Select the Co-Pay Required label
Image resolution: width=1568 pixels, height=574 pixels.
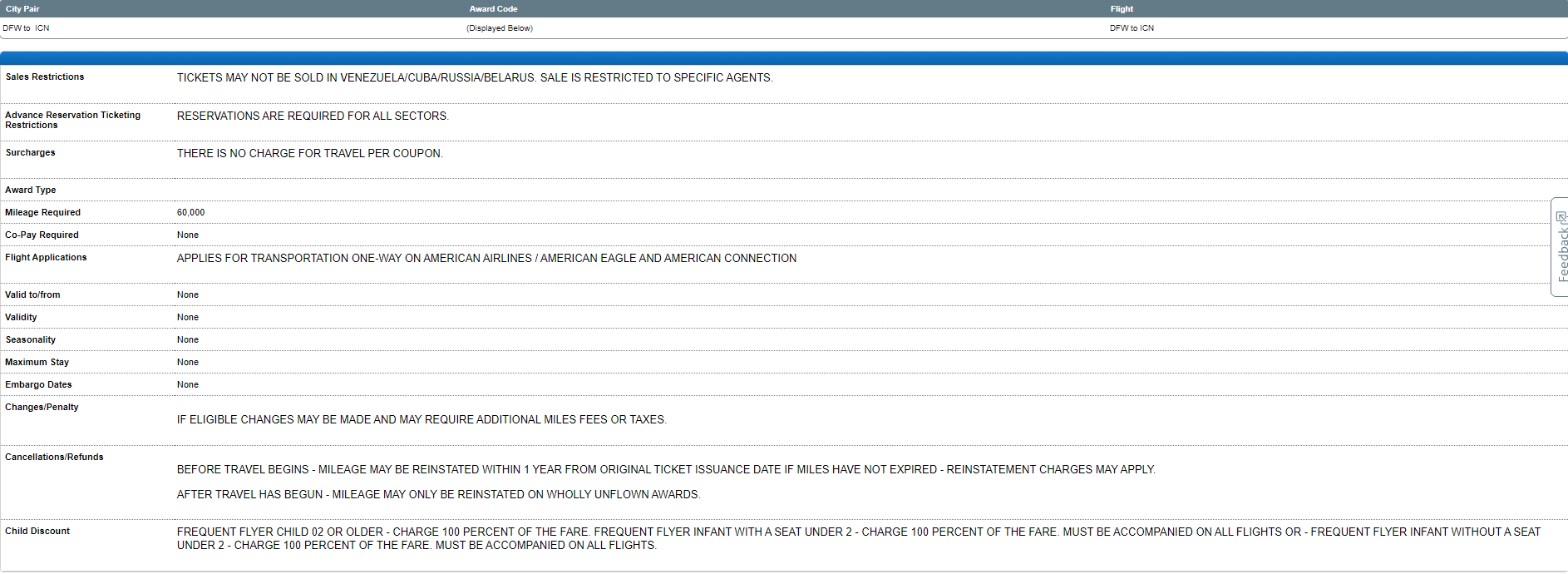pos(42,235)
